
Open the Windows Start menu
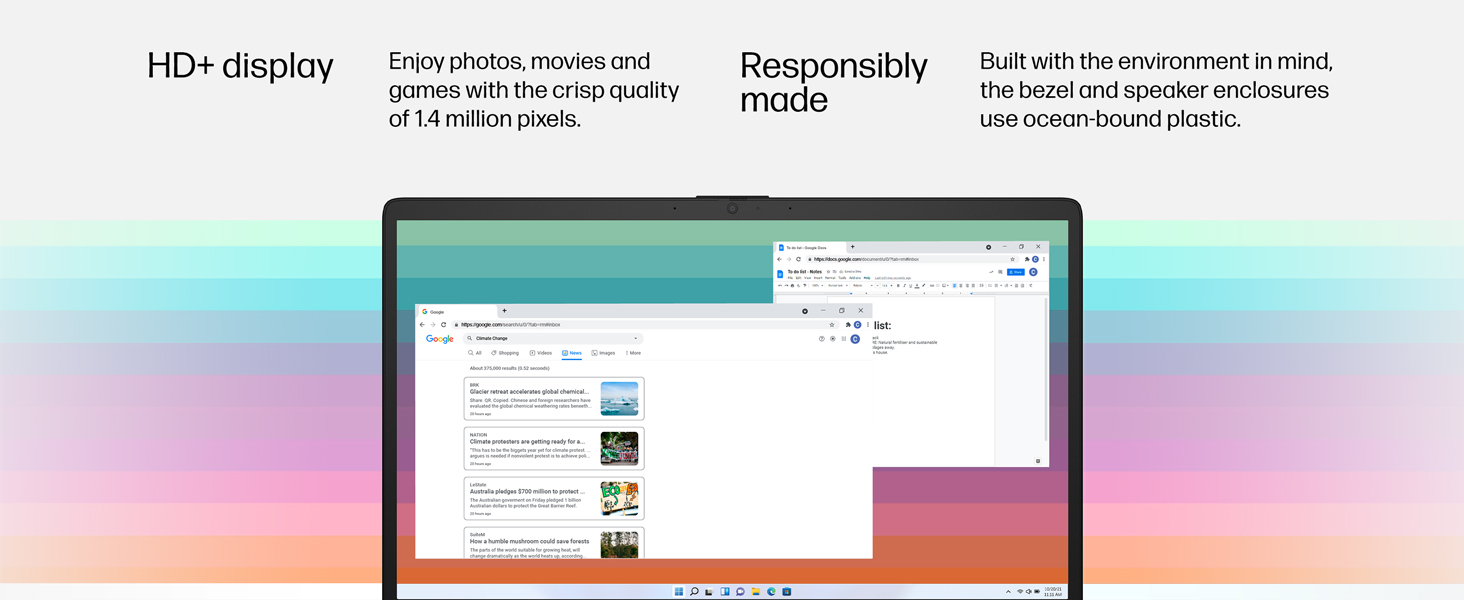pos(679,592)
